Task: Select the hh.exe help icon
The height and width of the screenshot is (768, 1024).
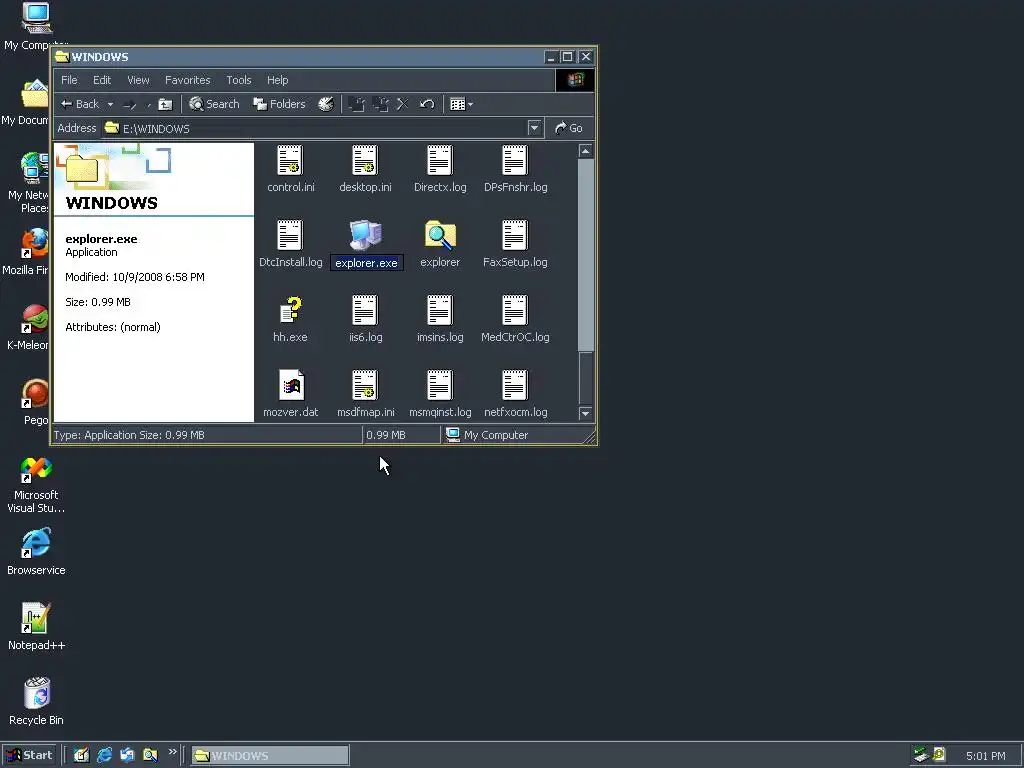Action: [x=290, y=311]
